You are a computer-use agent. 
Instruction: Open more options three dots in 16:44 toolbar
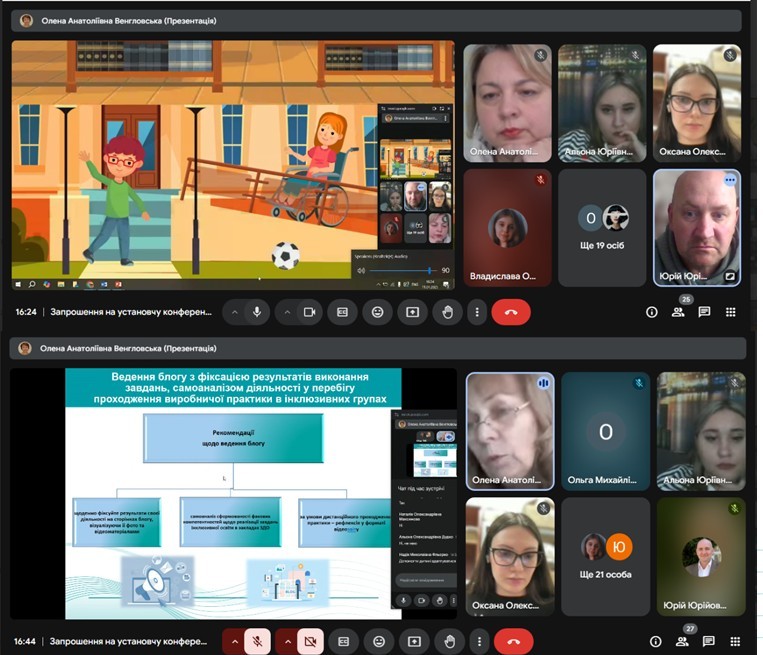(x=477, y=641)
